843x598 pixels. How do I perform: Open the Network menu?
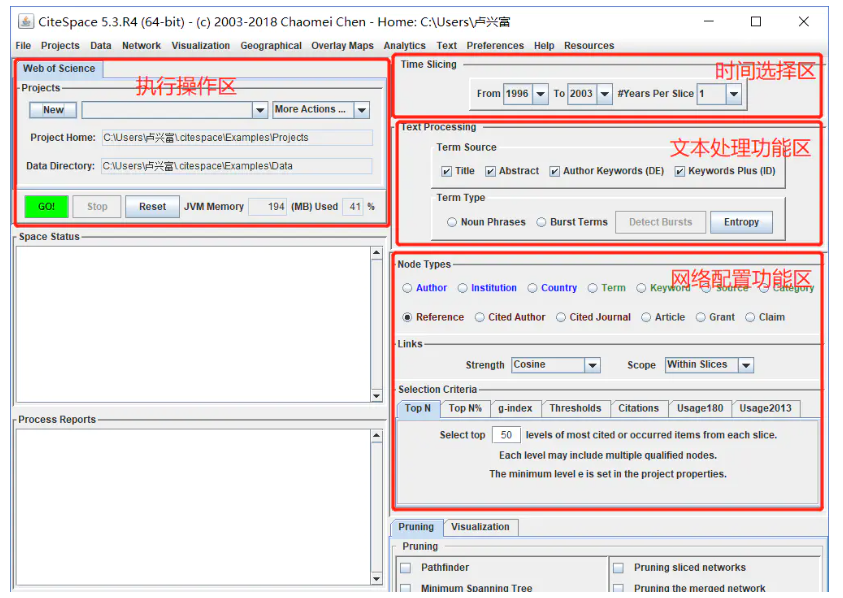[141, 46]
